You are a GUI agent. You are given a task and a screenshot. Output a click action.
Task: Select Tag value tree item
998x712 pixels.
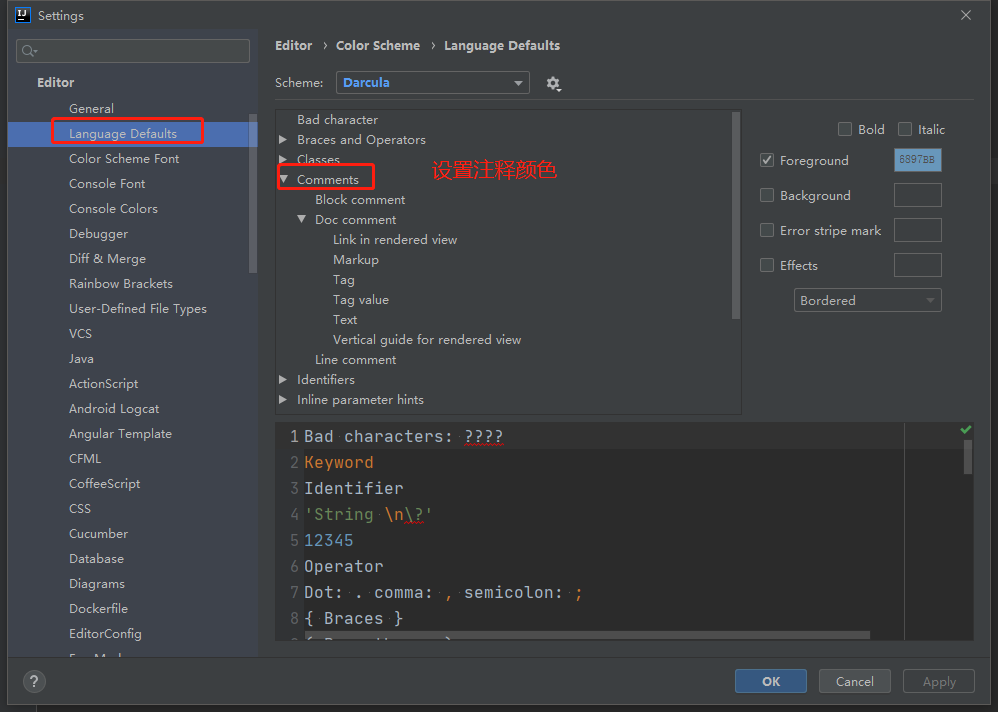tap(361, 300)
